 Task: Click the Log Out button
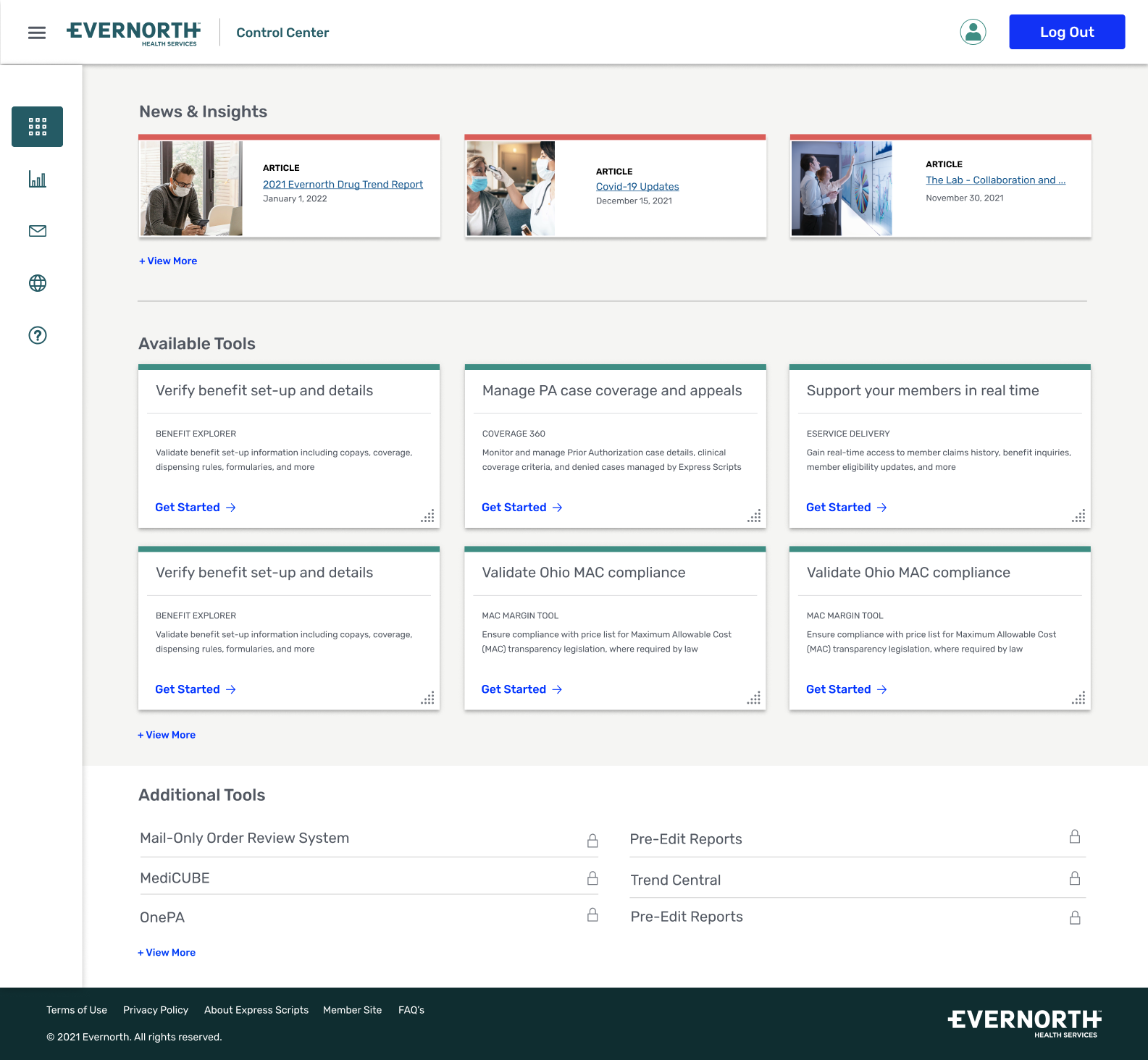1067,32
